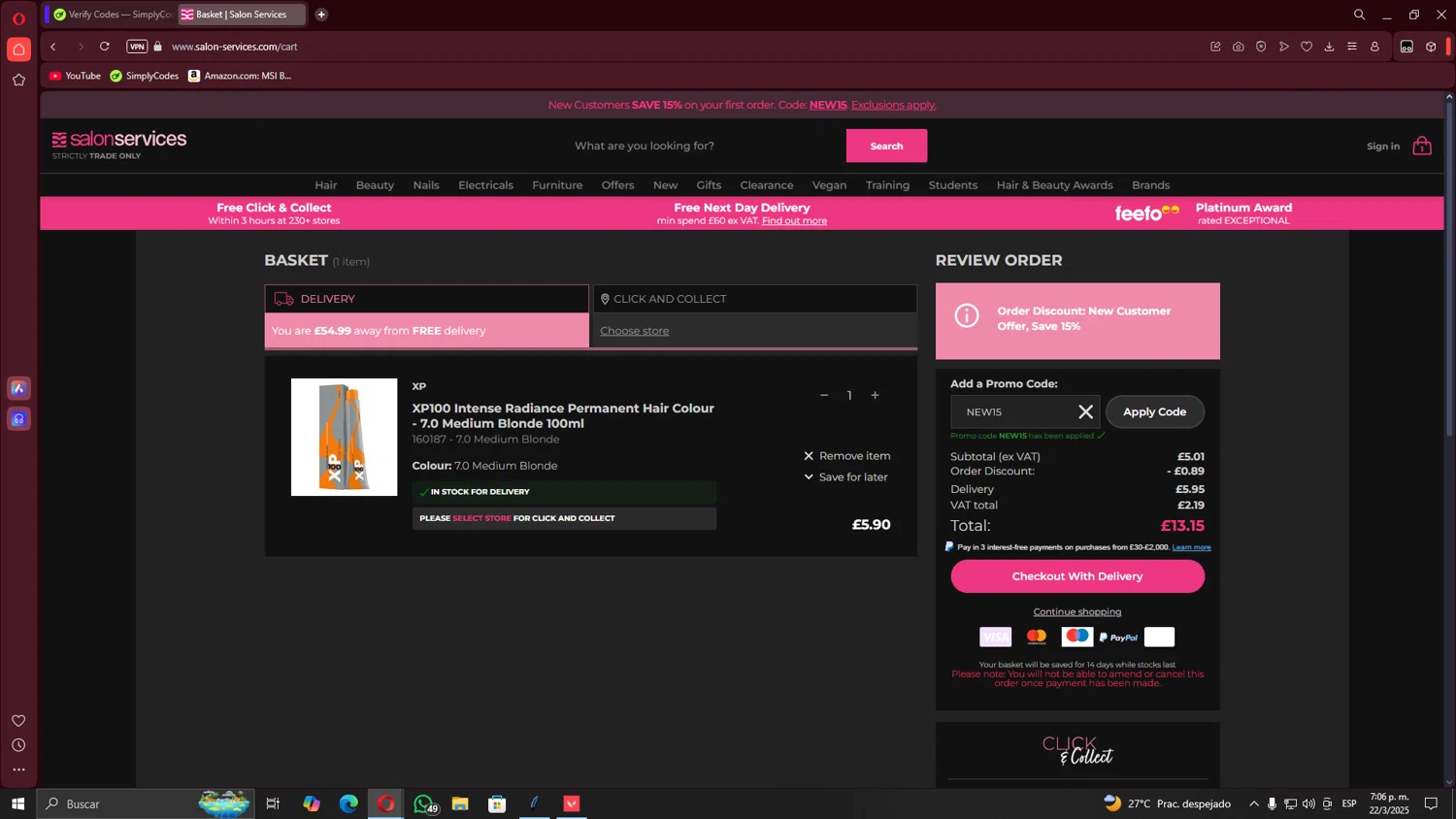Screen dimensions: 1456x819
Task: Click SELECT STORE for click and collect
Action: click(x=481, y=518)
